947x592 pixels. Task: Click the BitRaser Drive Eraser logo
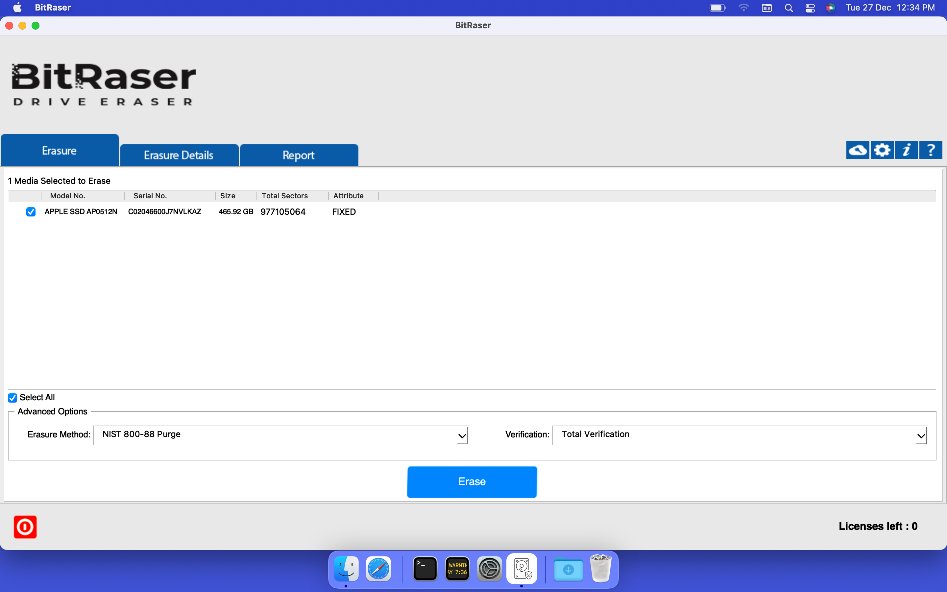point(103,85)
